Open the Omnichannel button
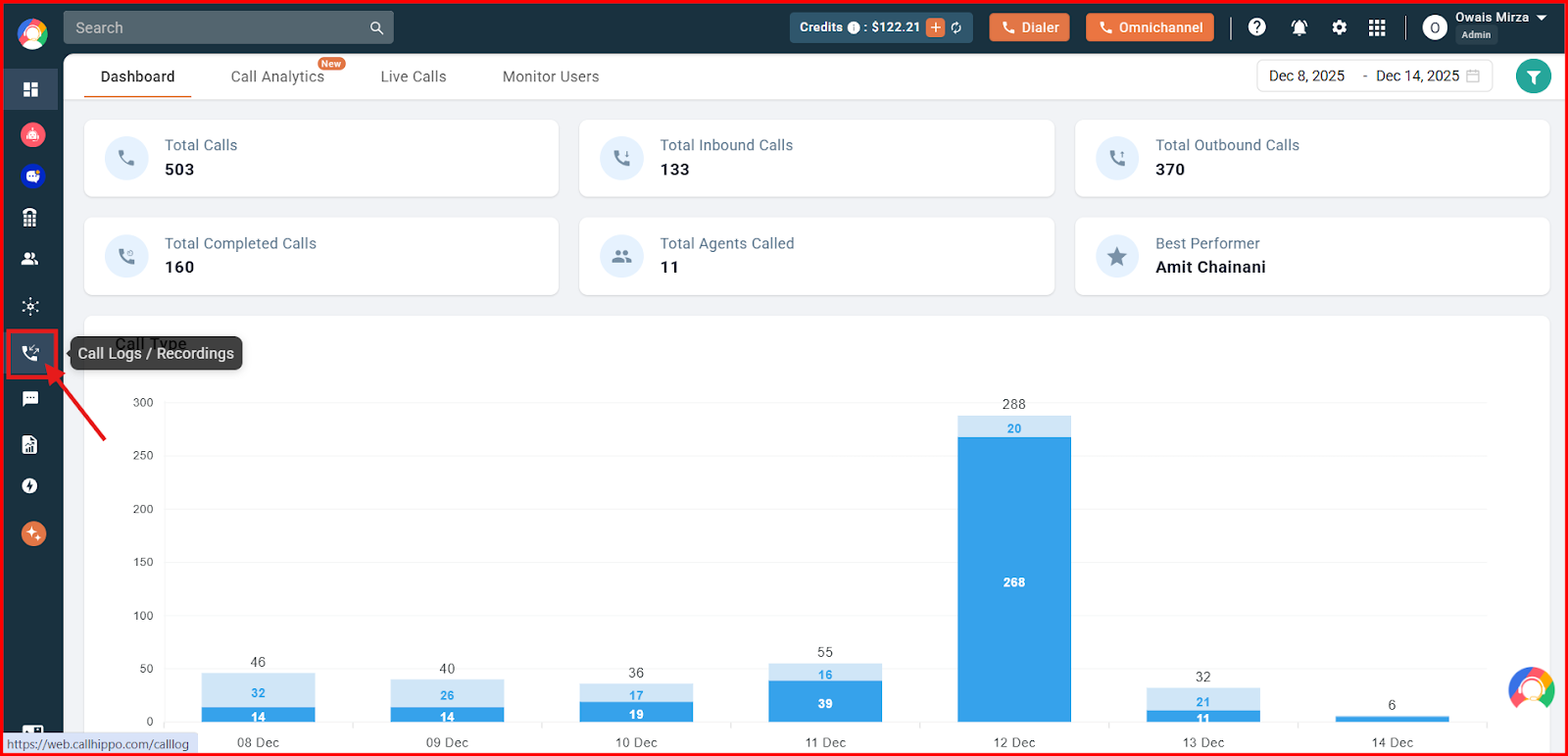The width and height of the screenshot is (1568, 756). coord(1150,27)
